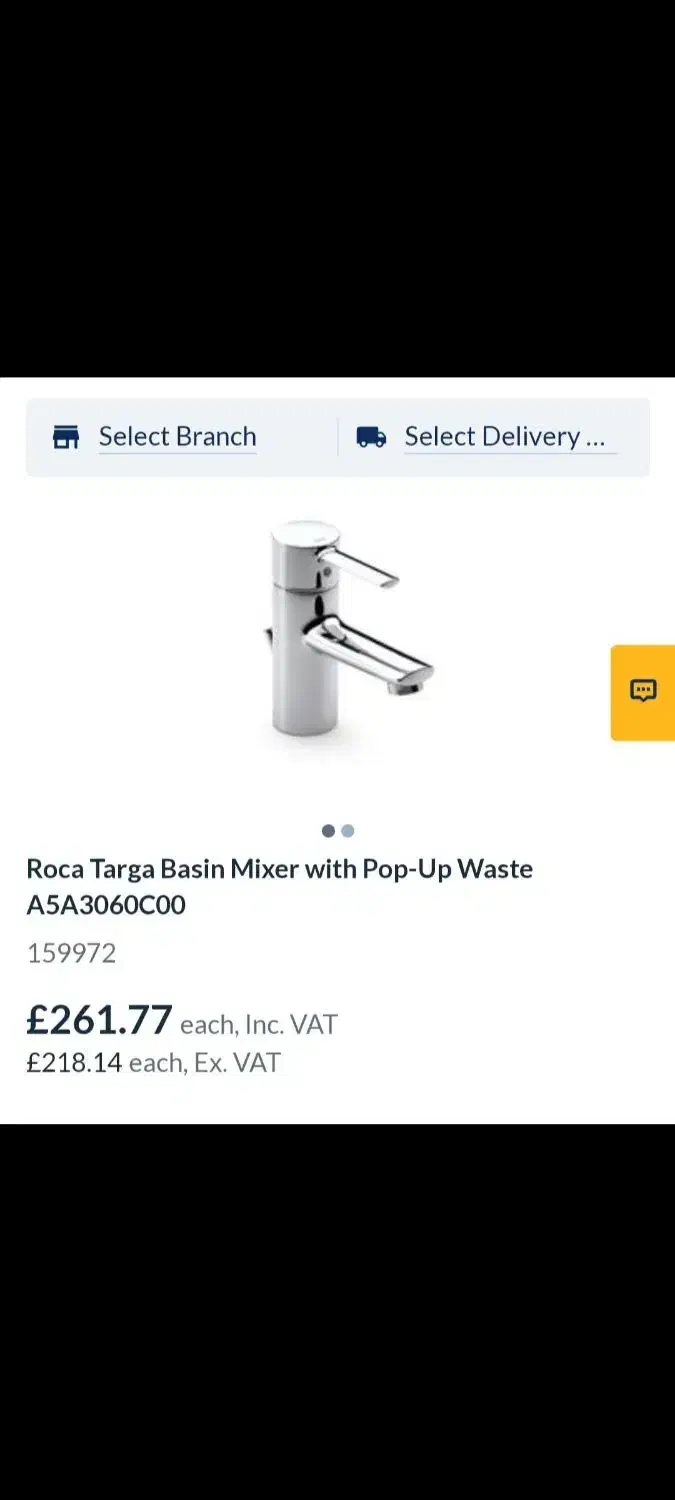Screen dimensions: 675x1500
Task: Click the £261.77 price
Action: (100, 1021)
